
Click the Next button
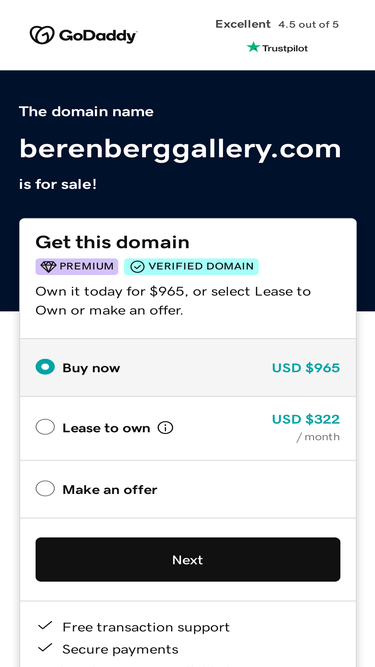pos(188,559)
